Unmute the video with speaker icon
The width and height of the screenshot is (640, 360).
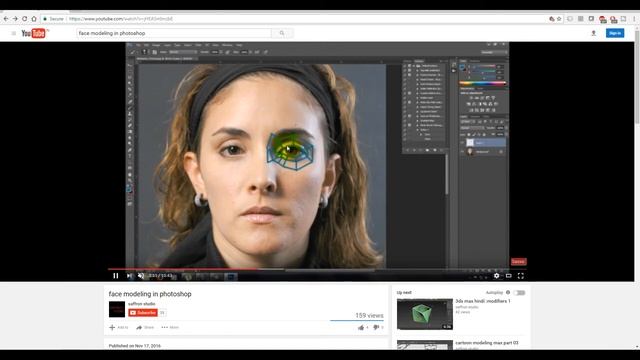pos(141,276)
